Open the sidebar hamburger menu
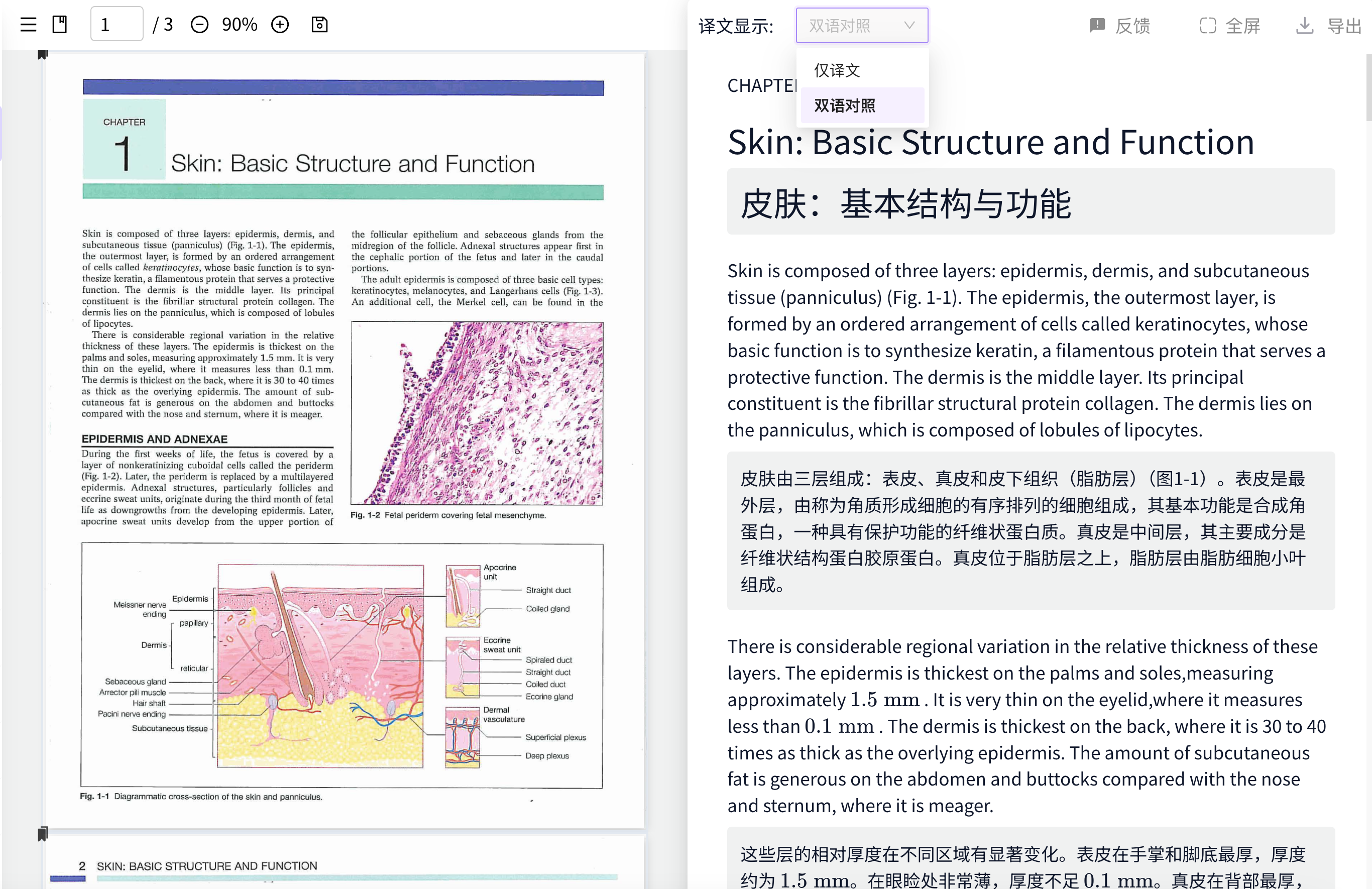Image resolution: width=1372 pixels, height=889 pixels. [28, 24]
